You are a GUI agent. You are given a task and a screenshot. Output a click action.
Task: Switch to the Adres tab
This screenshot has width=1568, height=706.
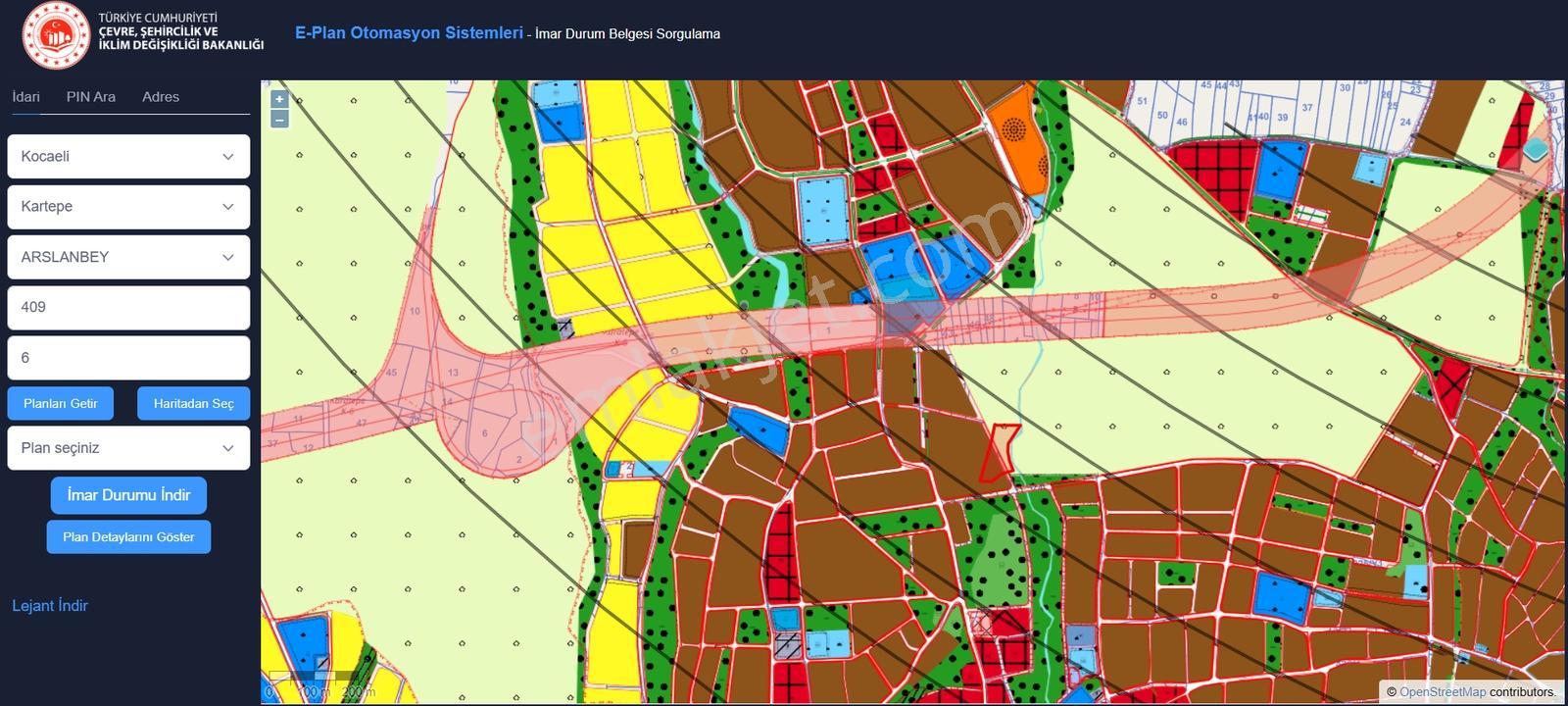[161, 97]
